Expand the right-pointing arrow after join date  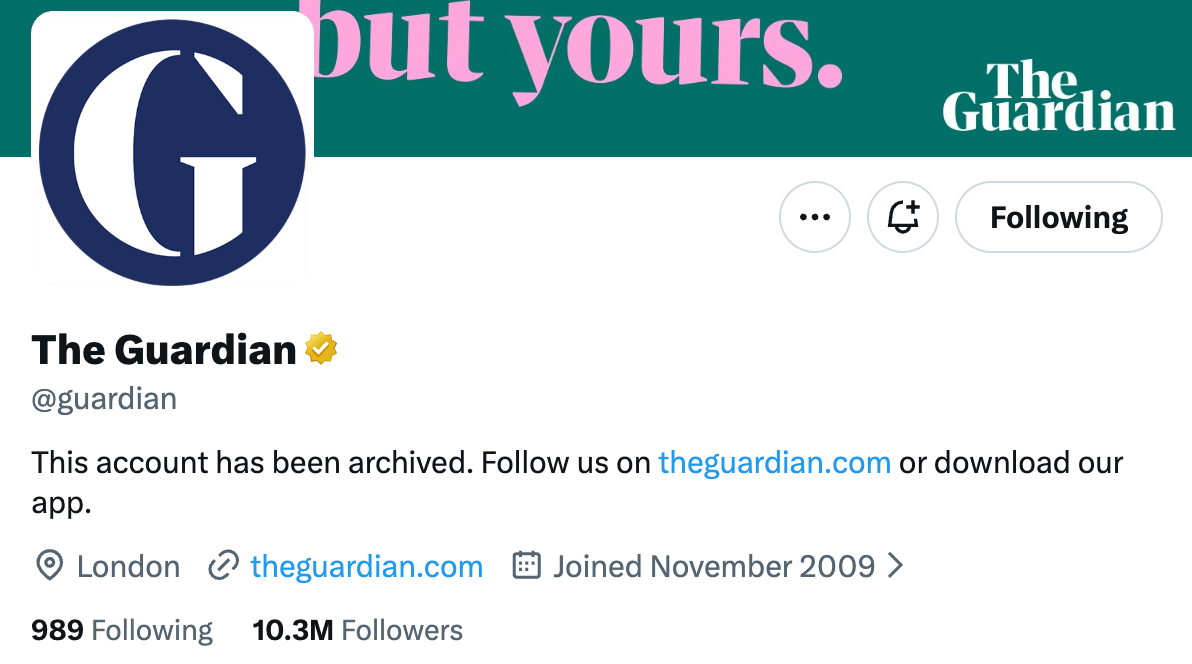895,566
